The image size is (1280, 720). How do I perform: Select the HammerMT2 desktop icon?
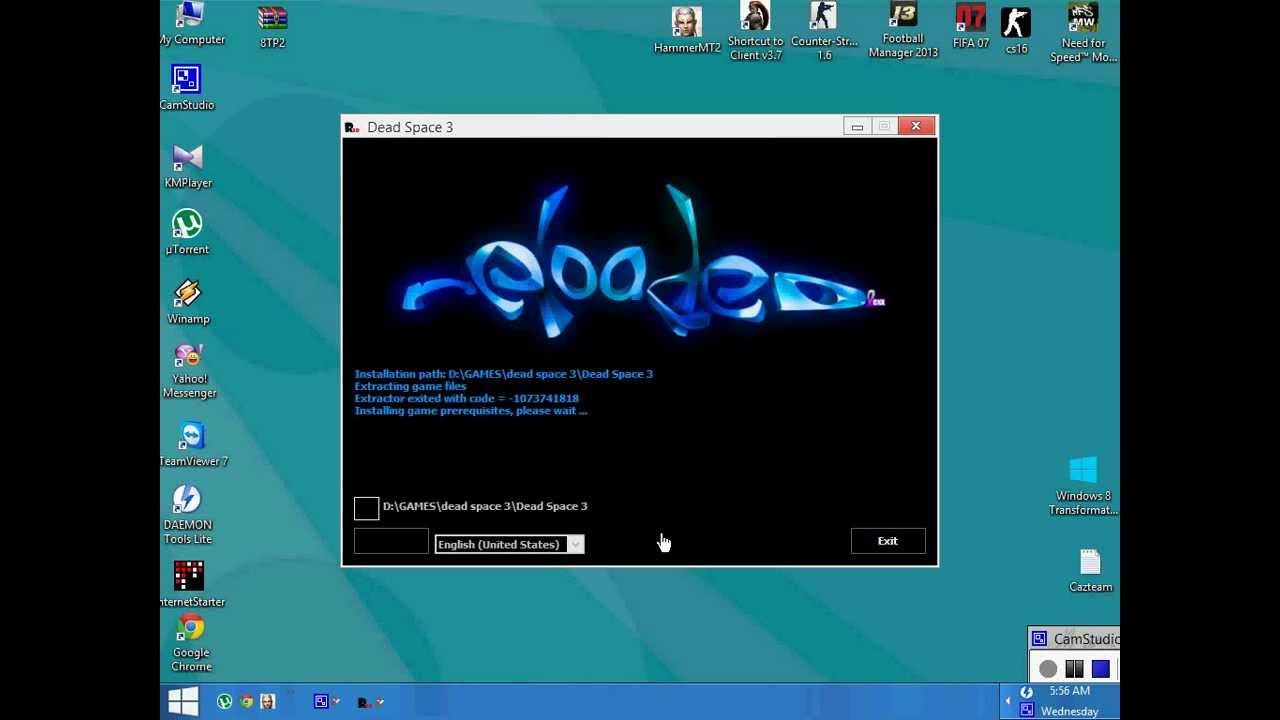(687, 29)
